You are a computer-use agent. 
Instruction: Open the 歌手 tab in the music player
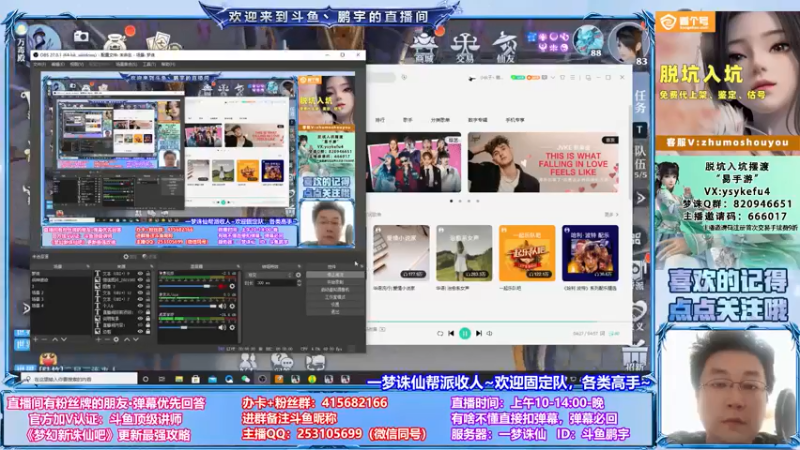(x=407, y=120)
